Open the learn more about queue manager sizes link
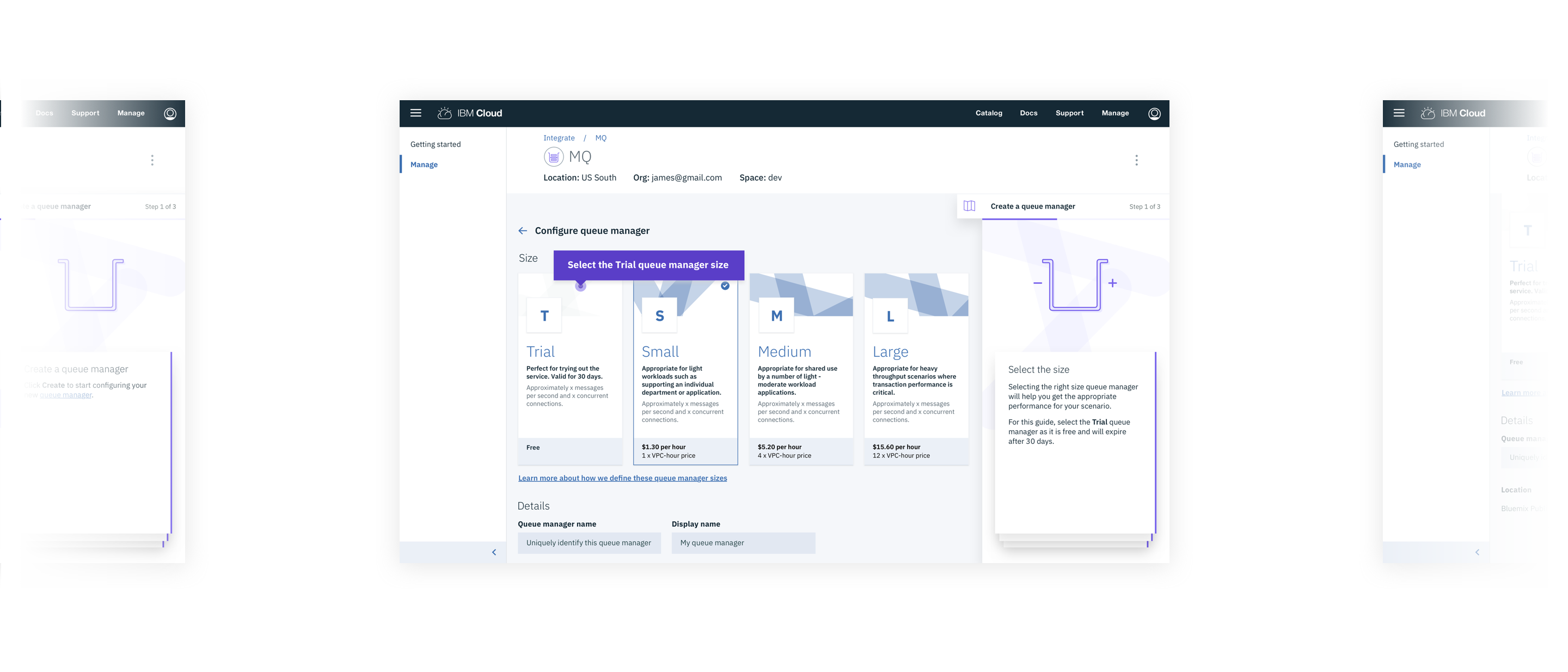The image size is (1568, 672). 622,478
